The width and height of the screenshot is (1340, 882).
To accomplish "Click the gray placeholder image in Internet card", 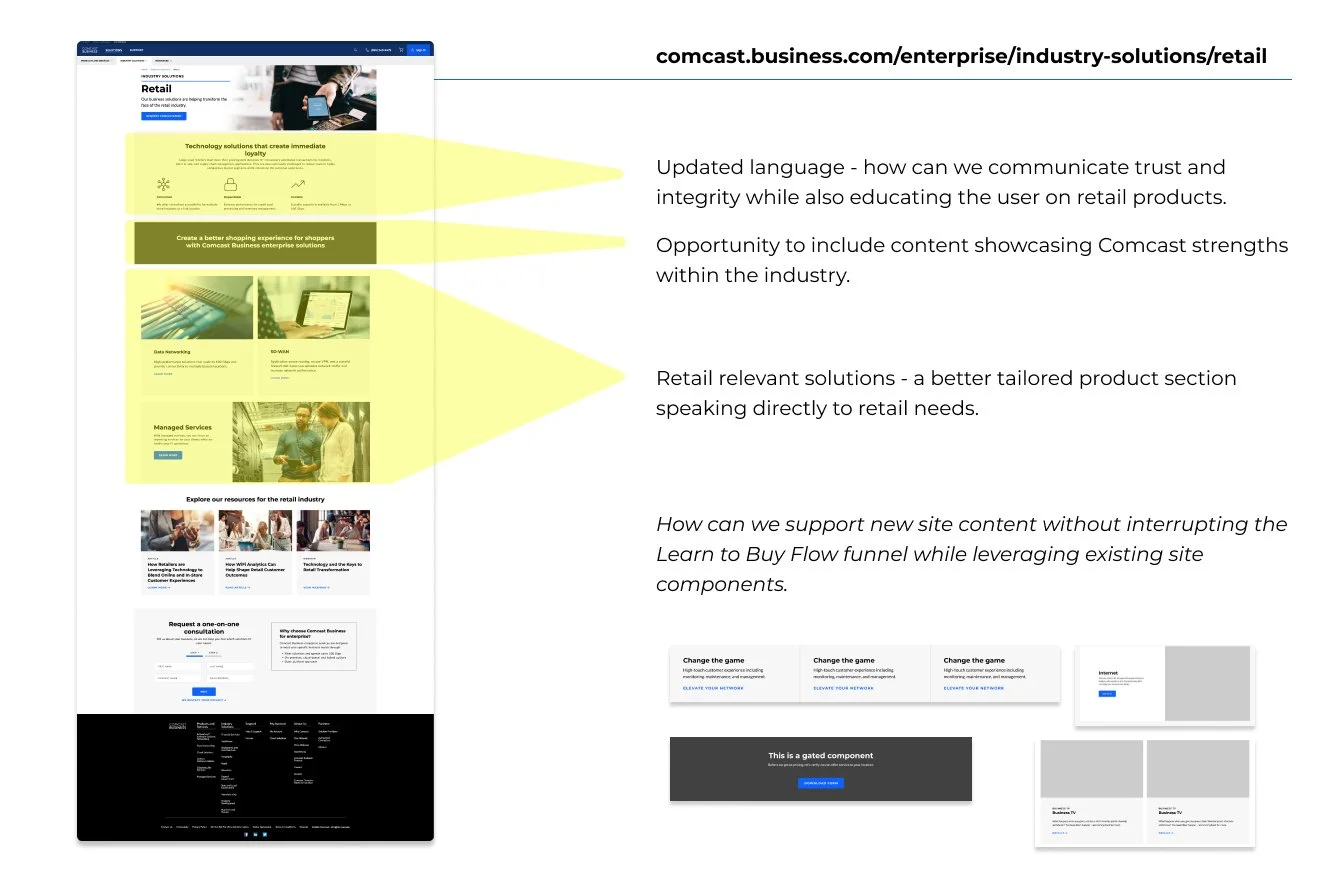I will pos(1207,683).
